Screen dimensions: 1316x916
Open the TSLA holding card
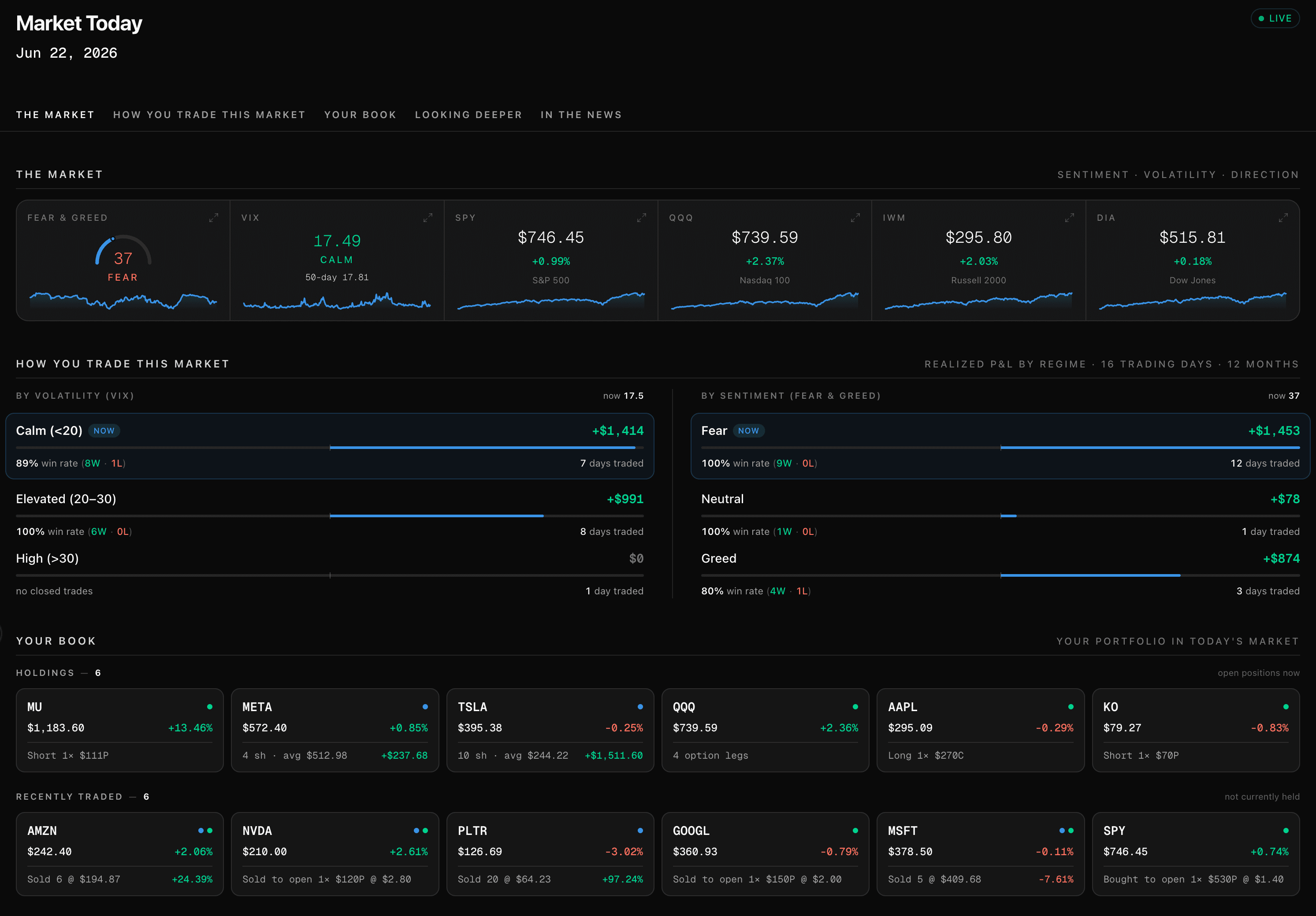coord(550,731)
